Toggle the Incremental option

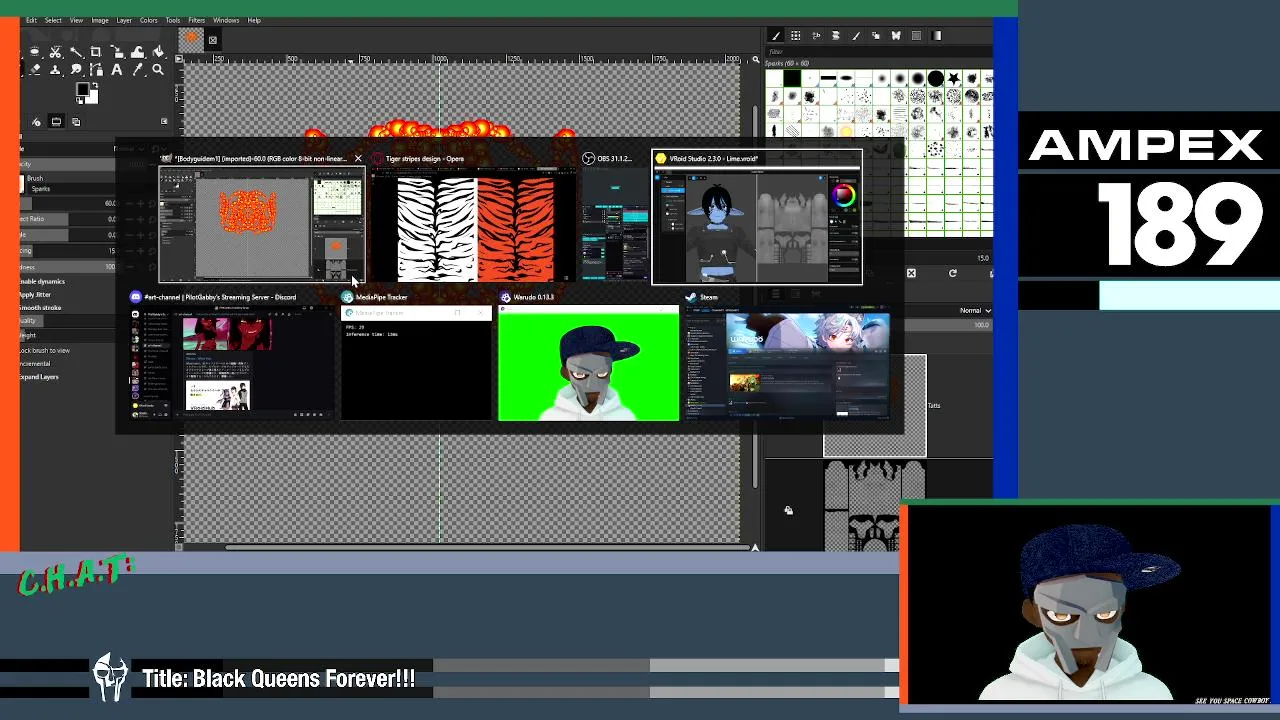click(x=36, y=363)
